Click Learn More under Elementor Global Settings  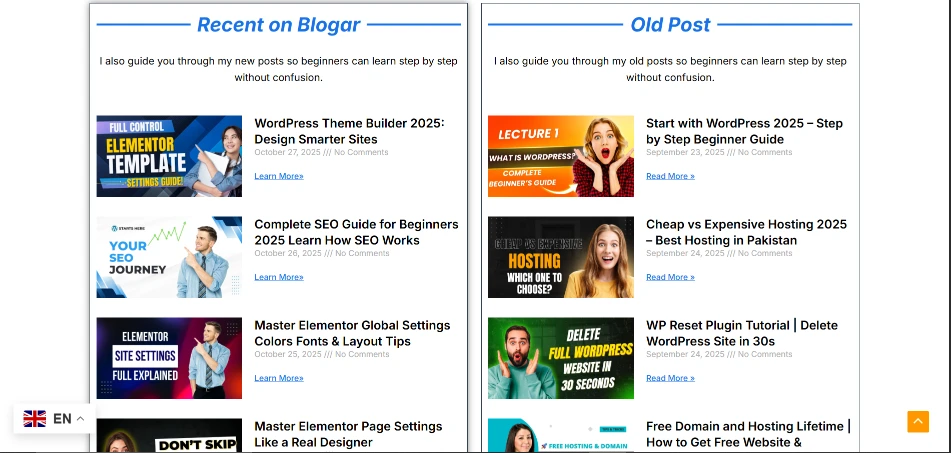coord(279,378)
